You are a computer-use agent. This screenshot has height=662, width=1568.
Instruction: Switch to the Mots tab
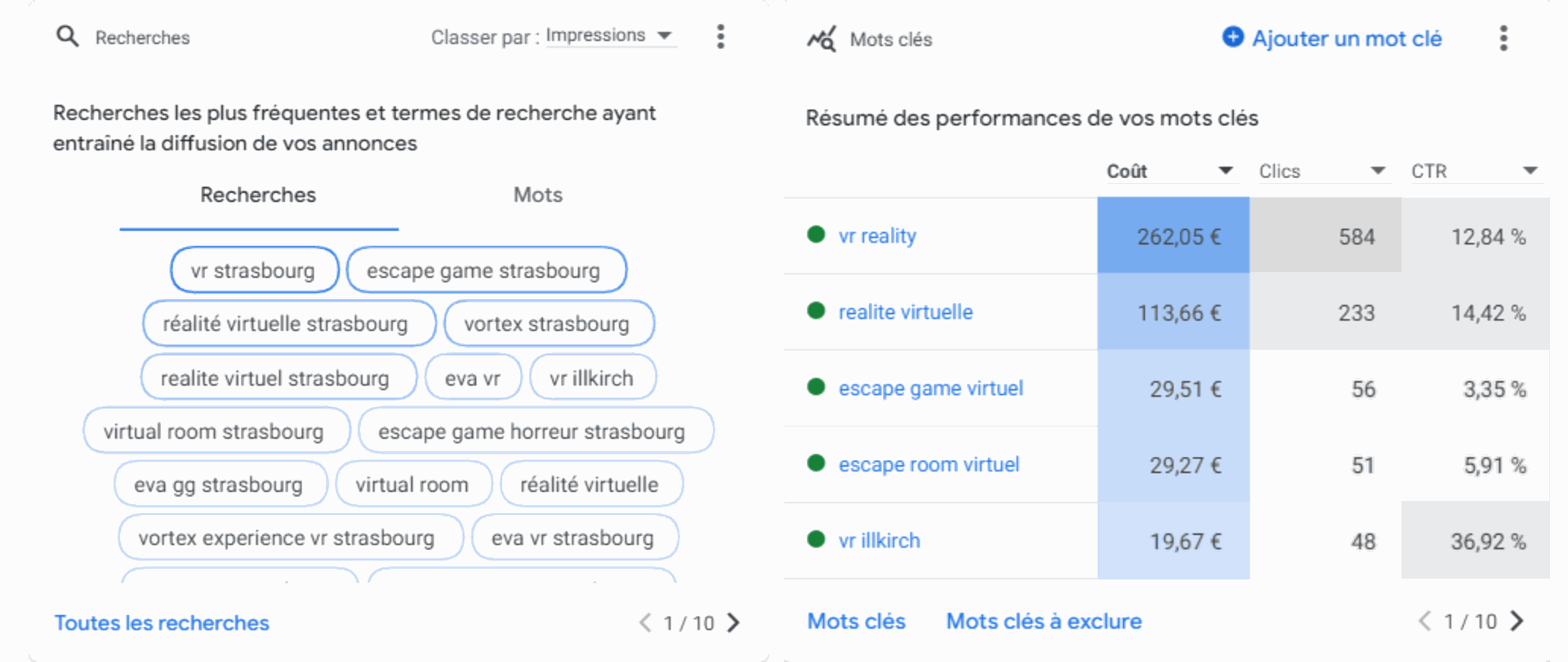(x=537, y=195)
